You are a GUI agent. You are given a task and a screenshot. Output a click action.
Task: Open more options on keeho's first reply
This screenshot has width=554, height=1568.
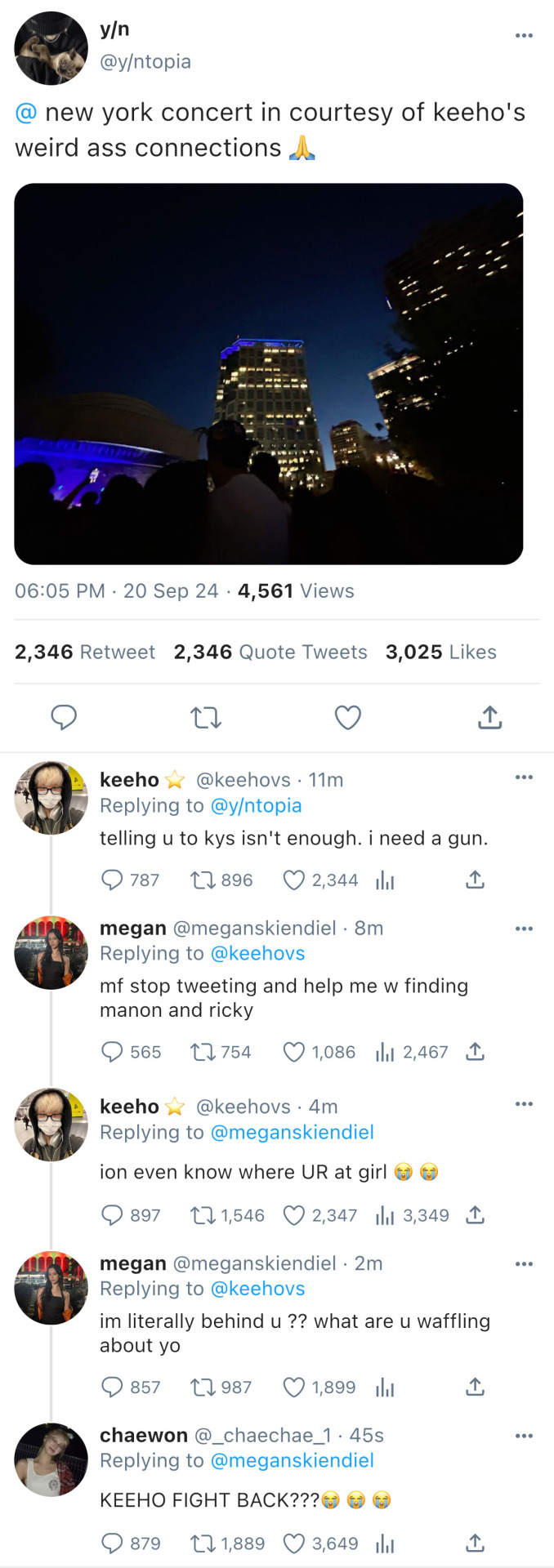524,777
